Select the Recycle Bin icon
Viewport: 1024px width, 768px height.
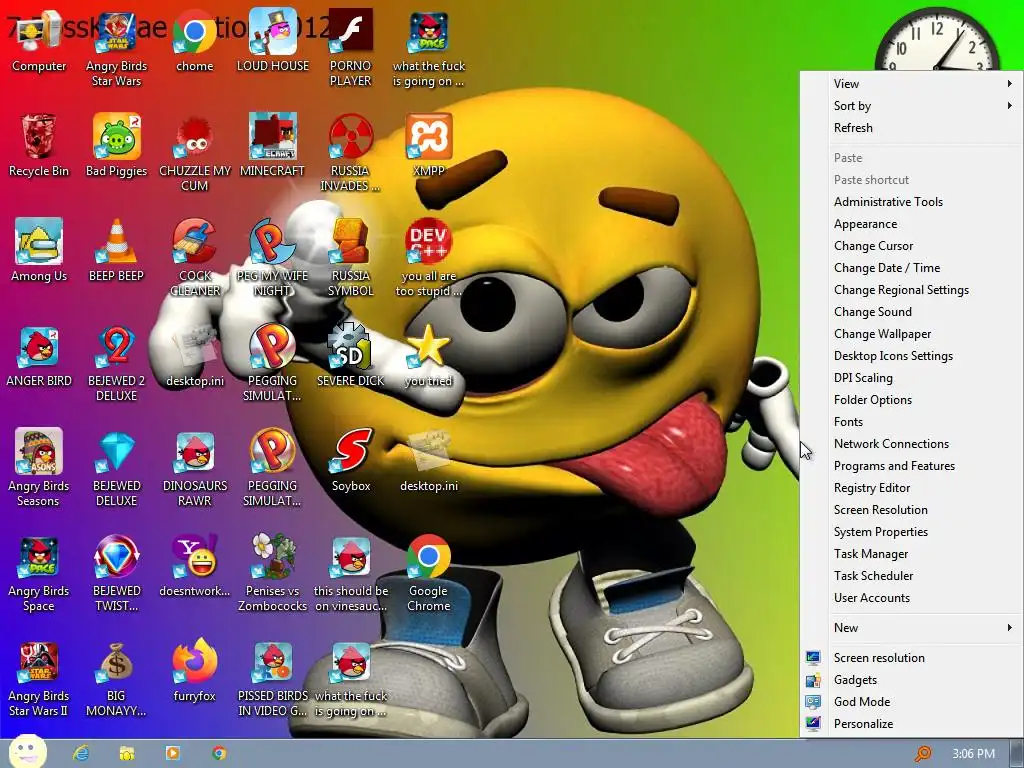pos(39,146)
